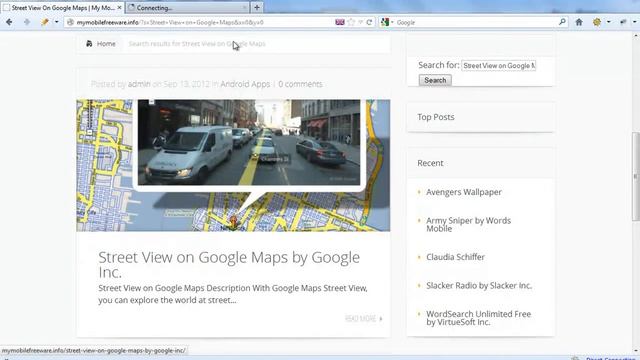This screenshot has width=640, height=360.
Task: Open Street View map post thumbnail
Action: [233, 165]
